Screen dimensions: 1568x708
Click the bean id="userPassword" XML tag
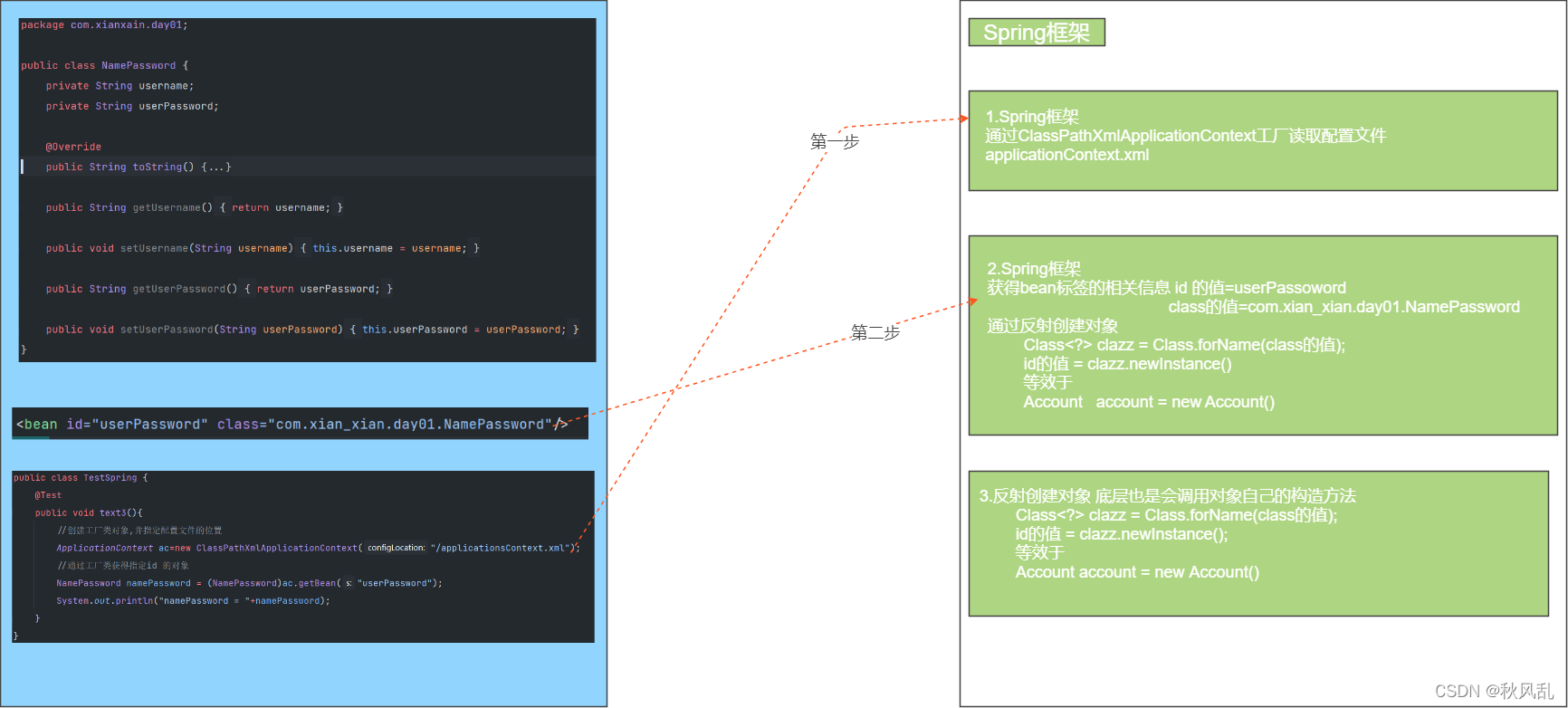(292, 425)
